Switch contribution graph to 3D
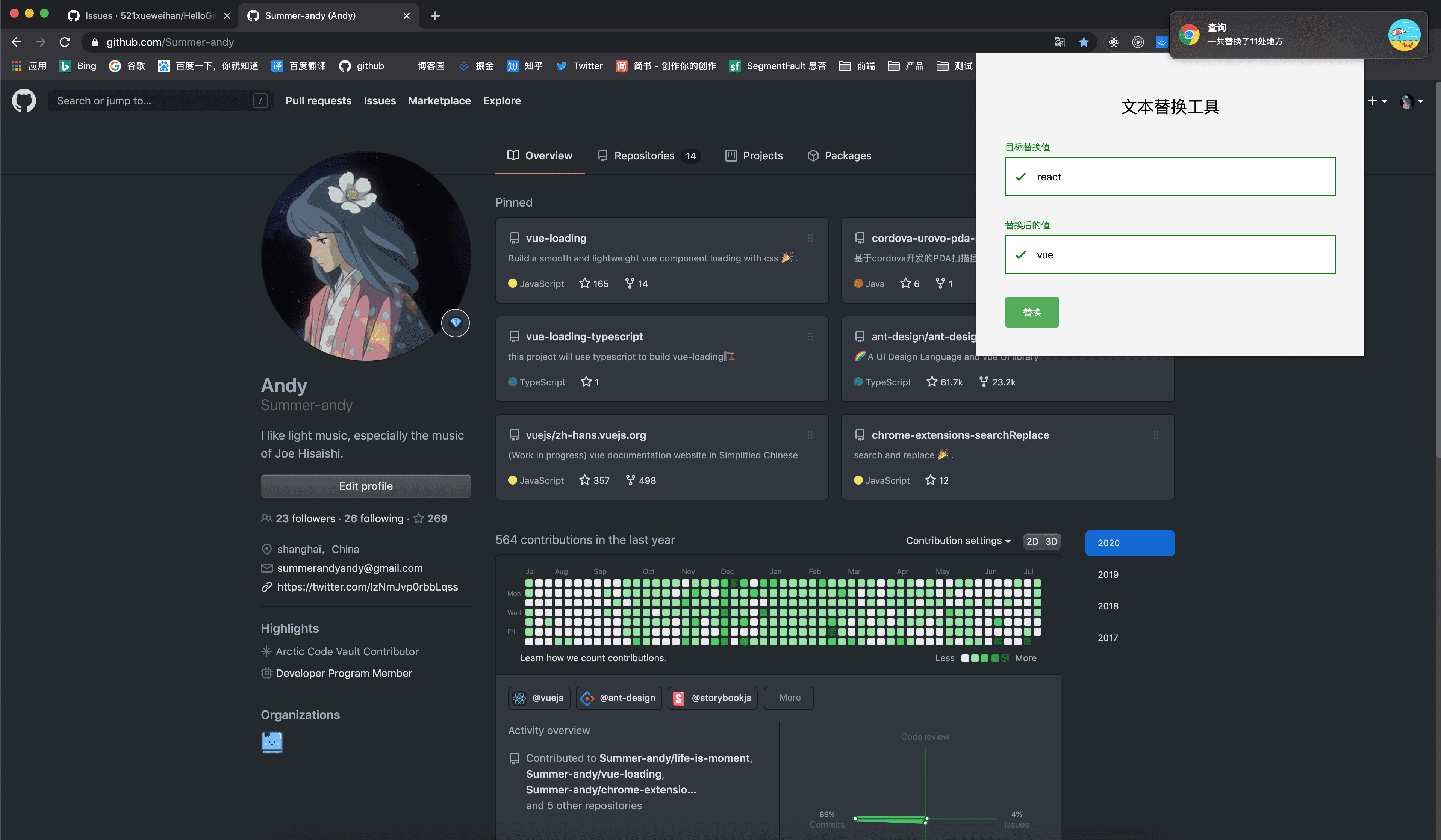1441x840 pixels. click(x=1052, y=541)
